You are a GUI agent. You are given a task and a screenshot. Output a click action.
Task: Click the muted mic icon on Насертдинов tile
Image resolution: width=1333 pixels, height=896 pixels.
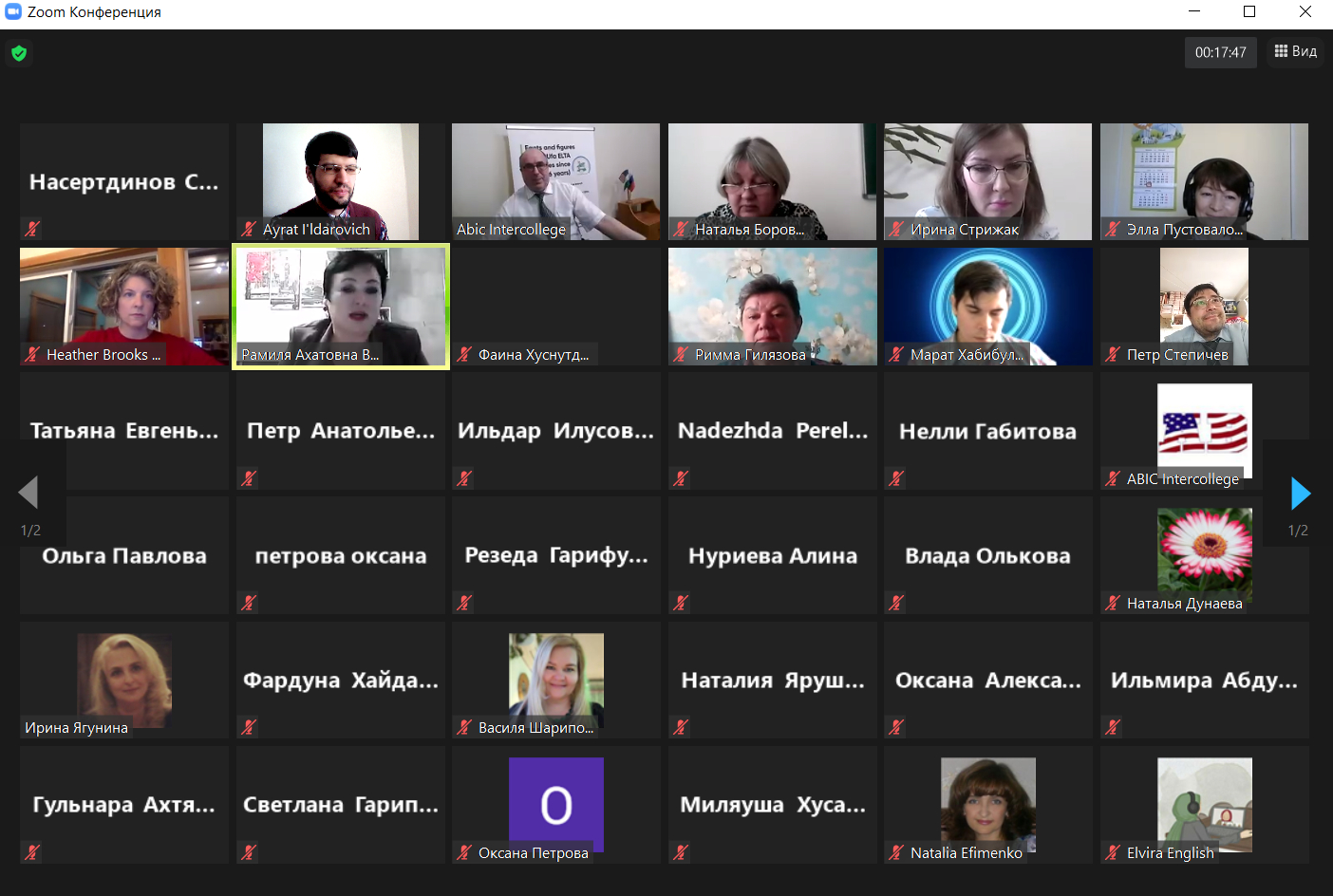32,228
